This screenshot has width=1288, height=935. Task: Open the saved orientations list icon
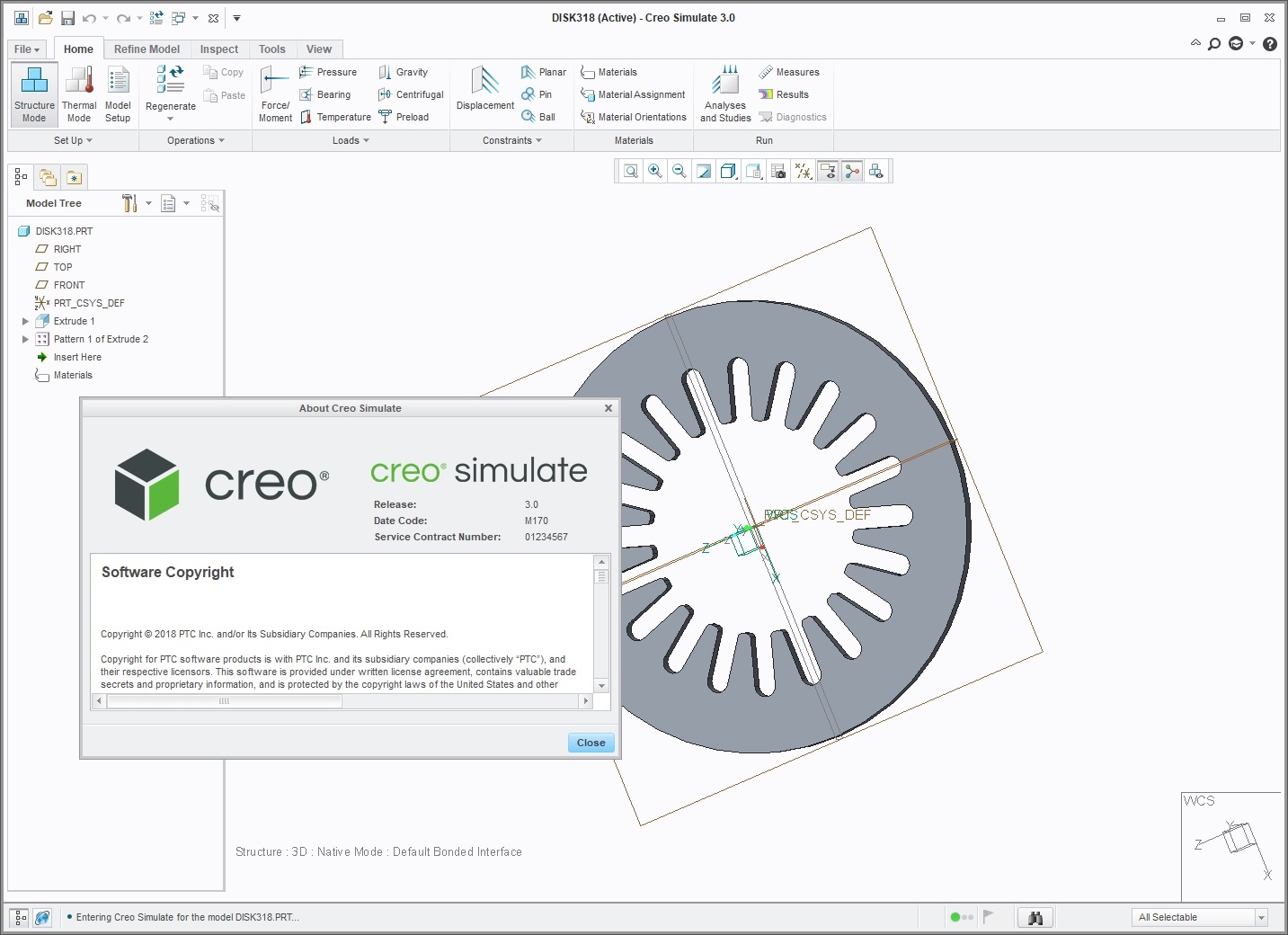coord(754,171)
